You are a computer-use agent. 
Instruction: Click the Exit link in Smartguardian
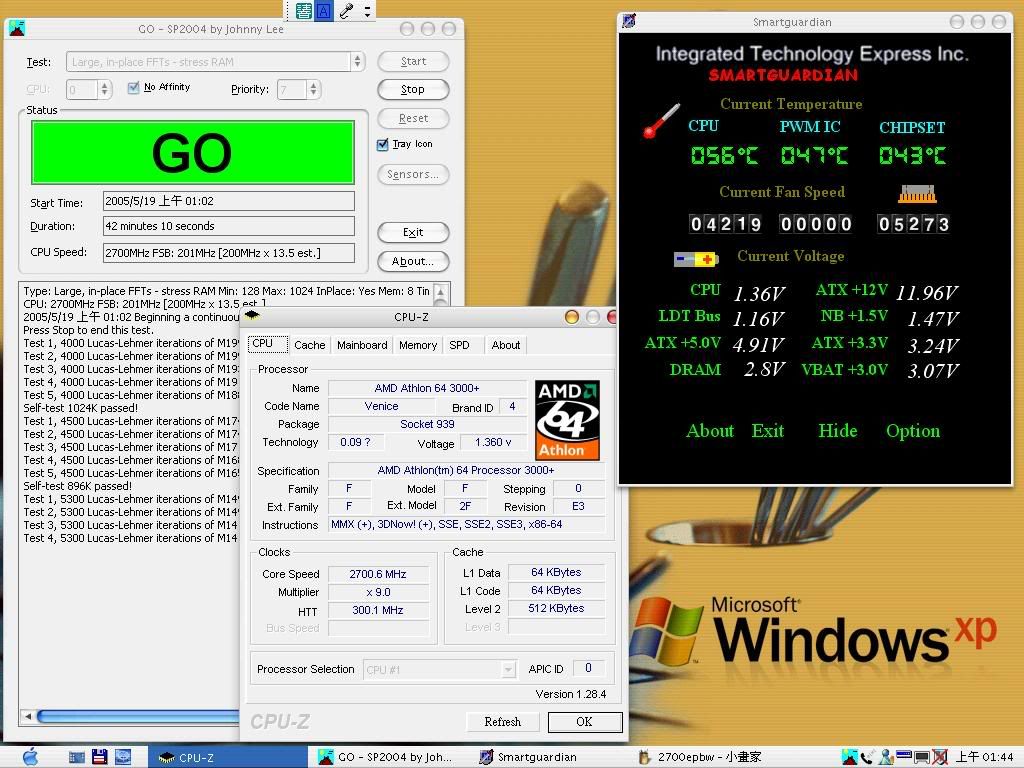click(767, 431)
